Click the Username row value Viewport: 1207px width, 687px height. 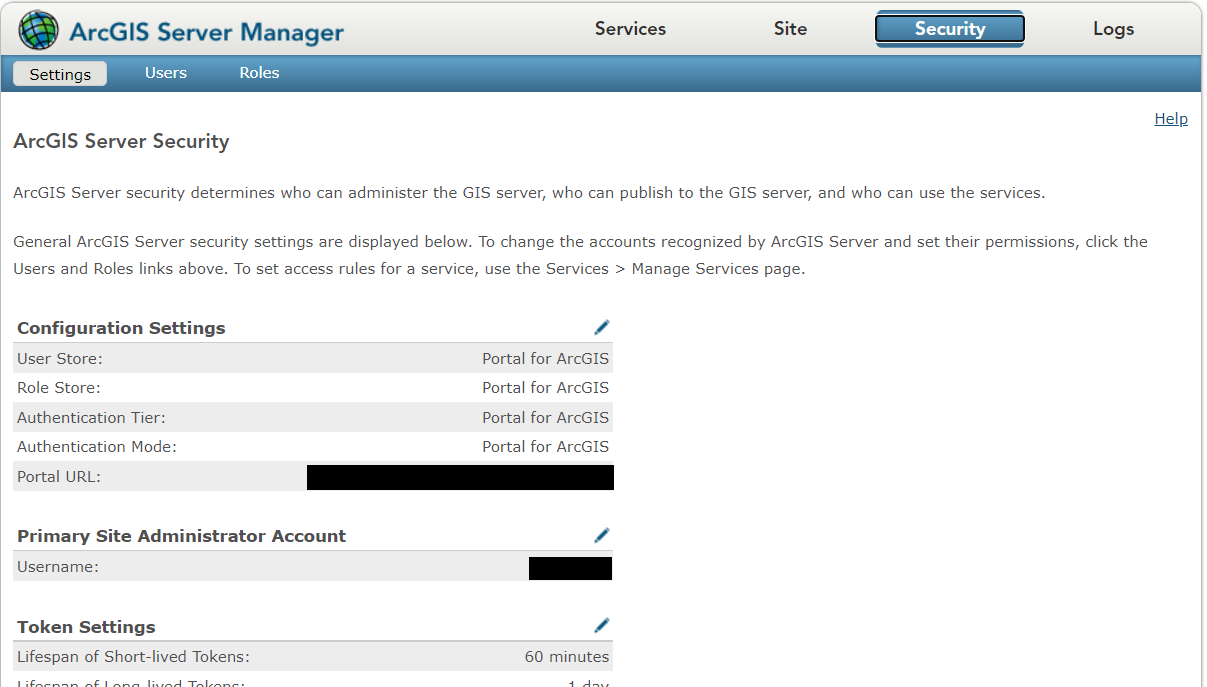[x=570, y=568]
